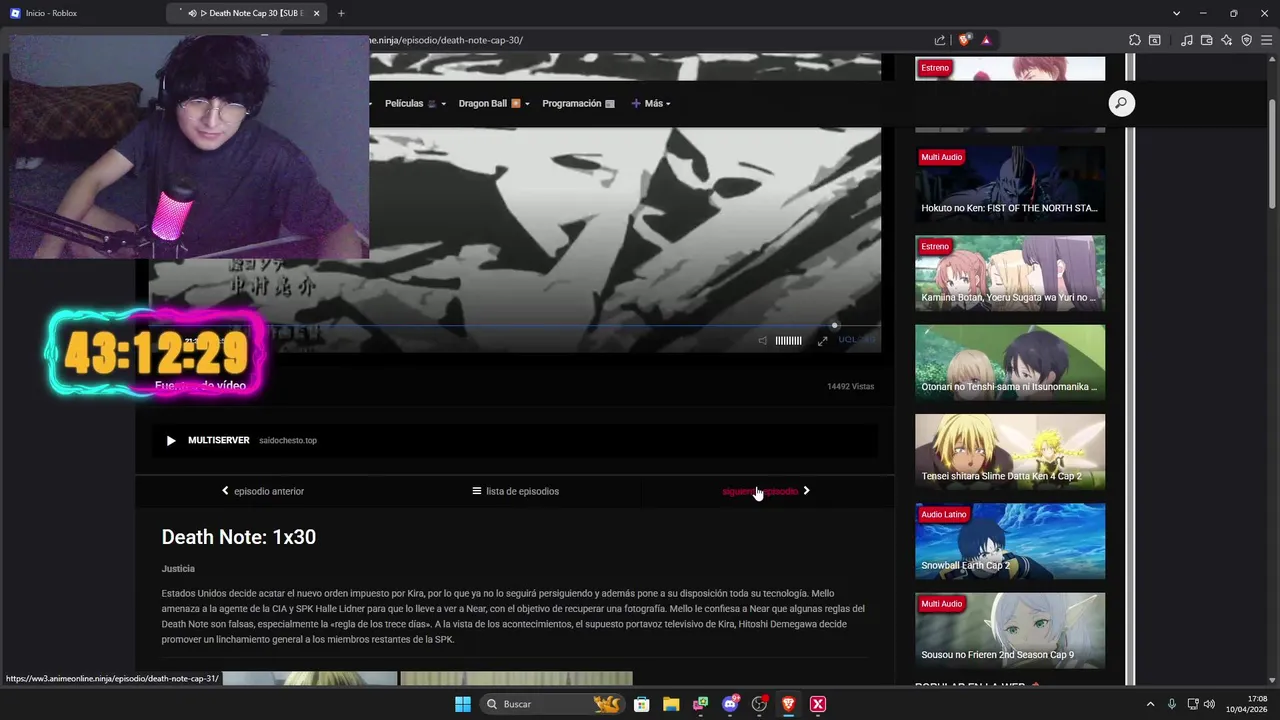
Task: Open the network tray icon
Action: point(1193,704)
